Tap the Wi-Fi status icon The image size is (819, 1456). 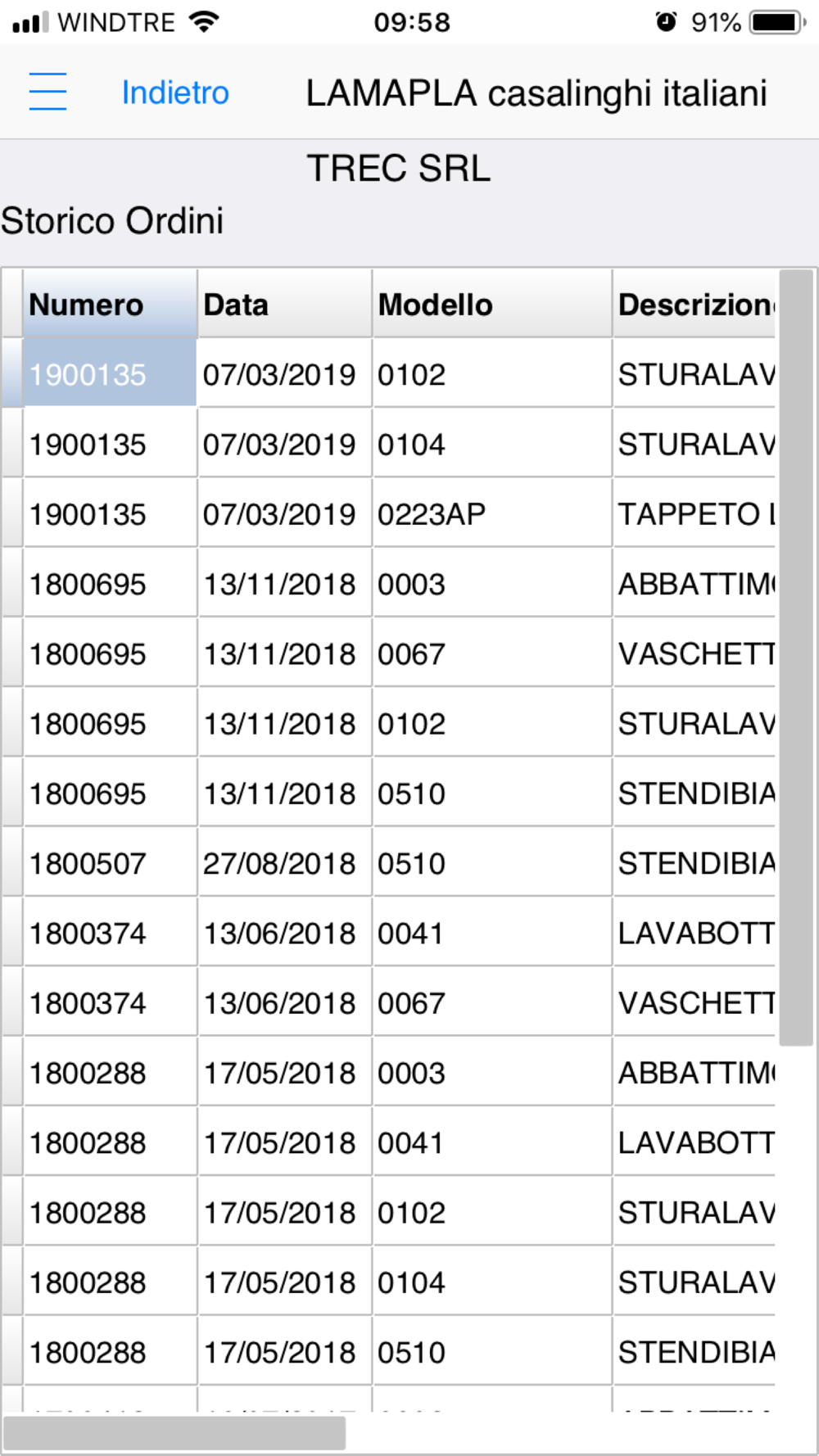click(203, 22)
